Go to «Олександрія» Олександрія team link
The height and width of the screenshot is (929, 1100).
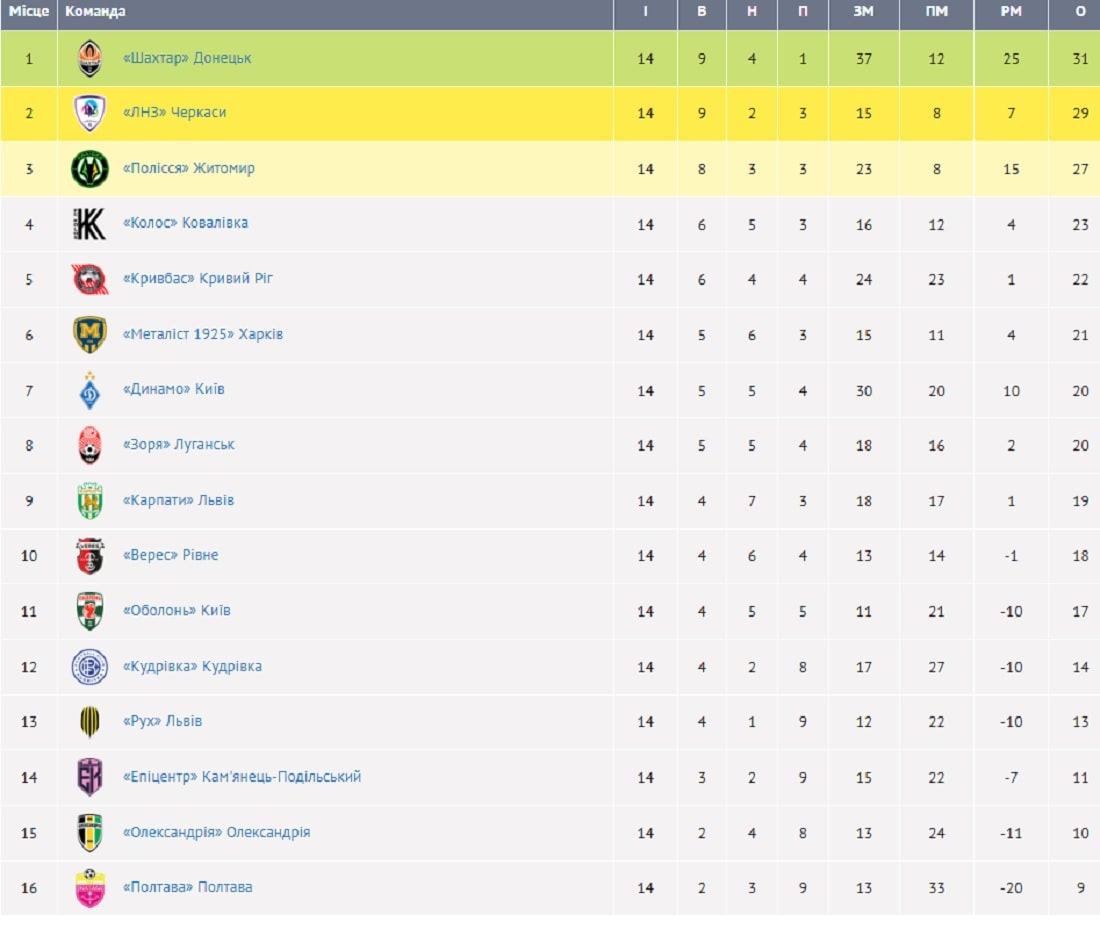pyautogui.click(x=216, y=832)
